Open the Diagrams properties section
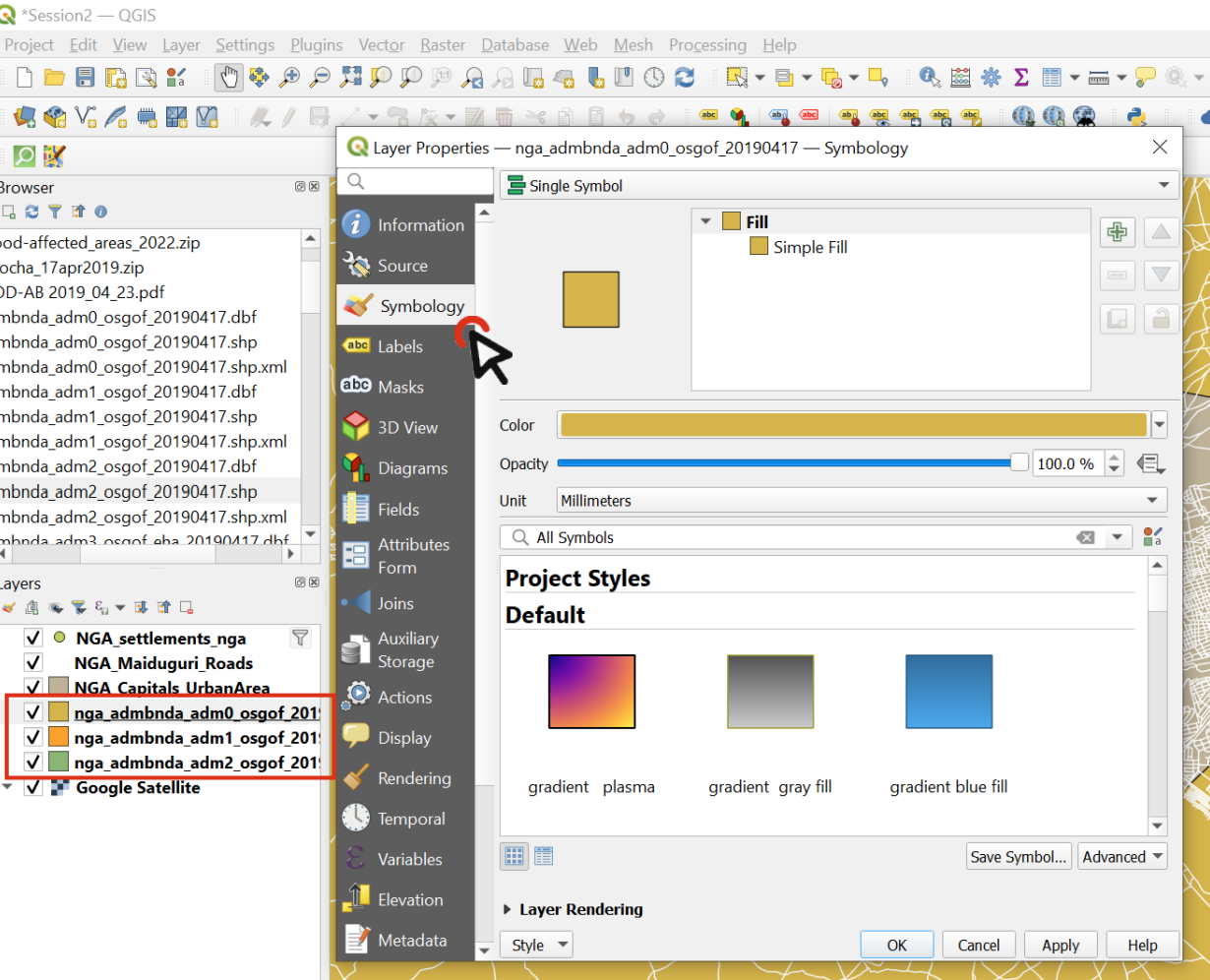This screenshot has width=1210, height=980. pyautogui.click(x=412, y=468)
